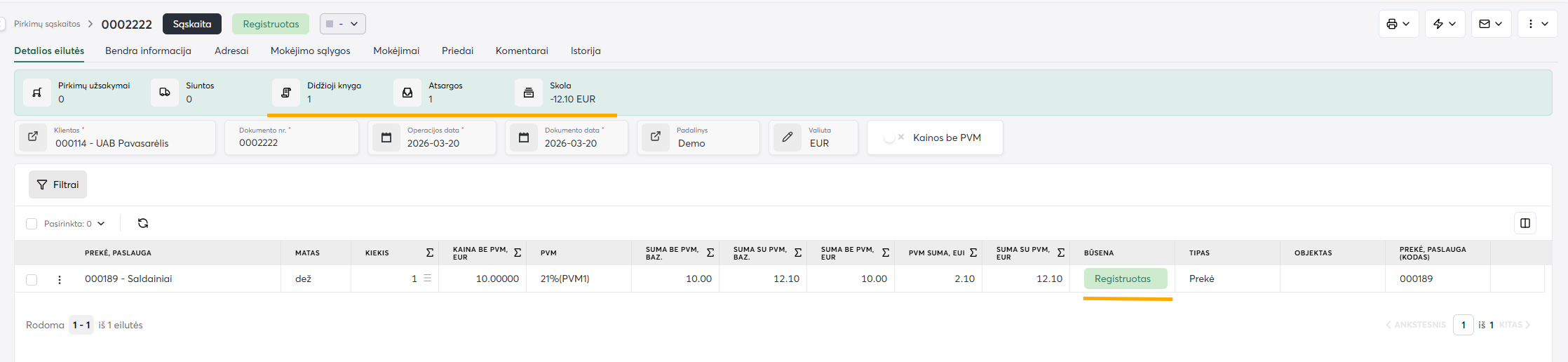Screen dimensions: 1568x362
Task: Click the Siuntos truck icon
Action: coord(165,93)
